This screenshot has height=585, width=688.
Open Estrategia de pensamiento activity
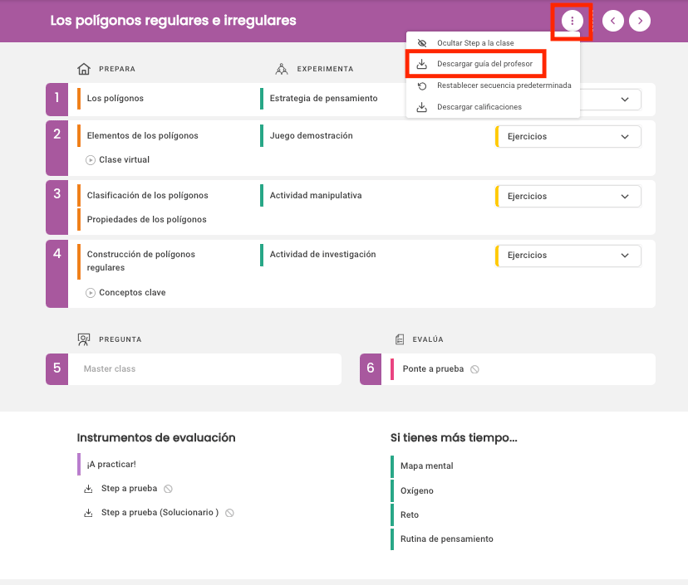[323, 98]
